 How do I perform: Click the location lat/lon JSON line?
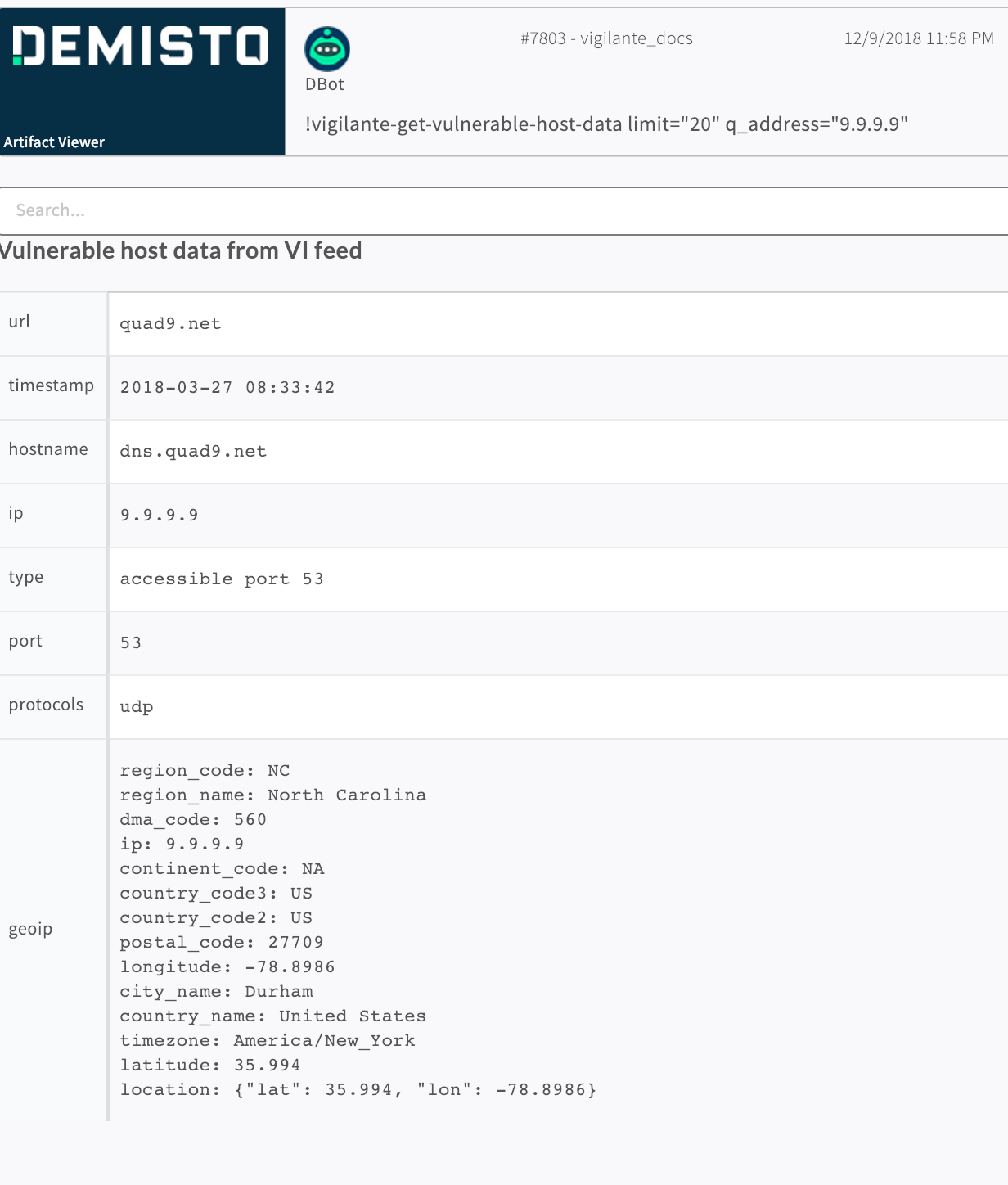pyautogui.click(x=358, y=1089)
